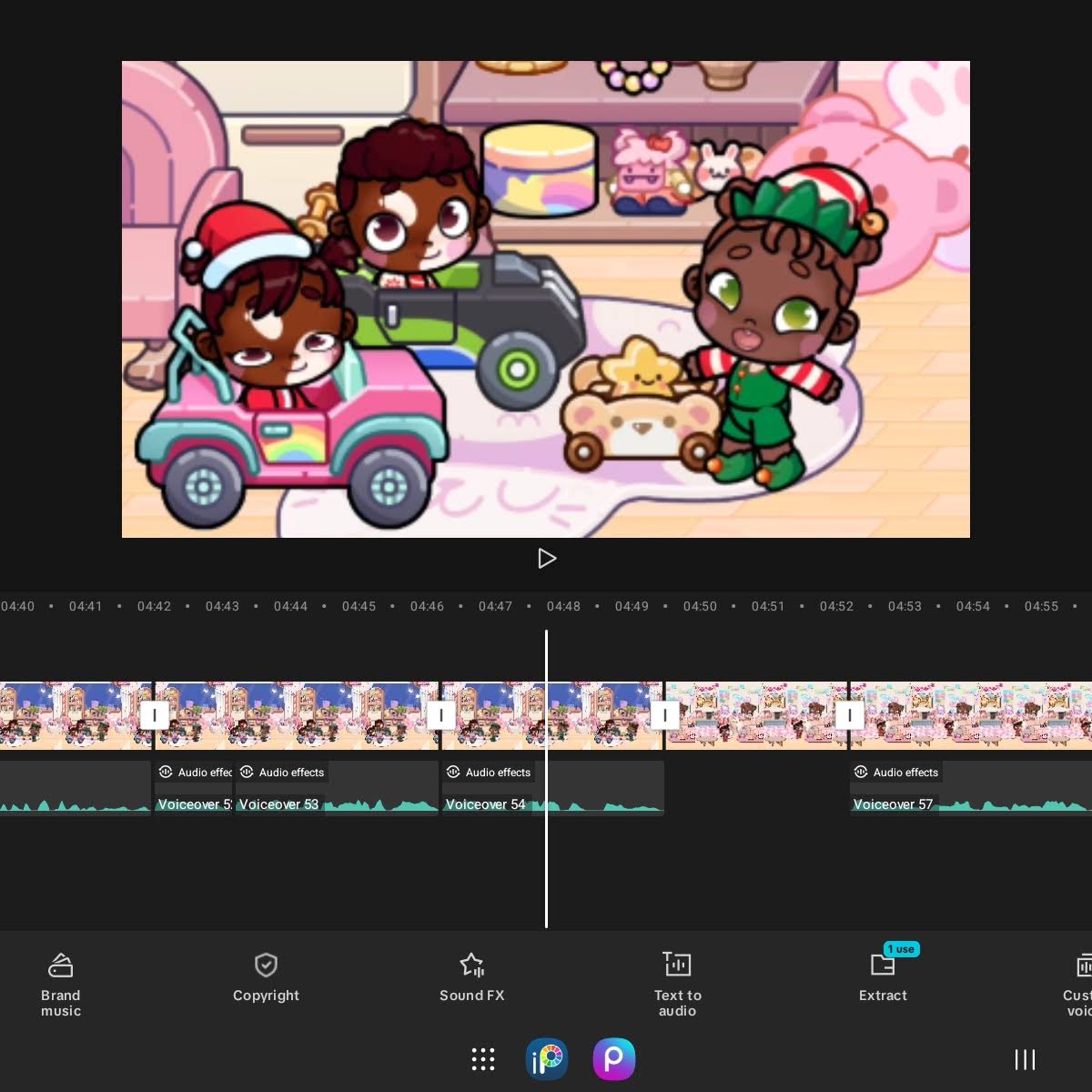Screen dimensions: 1092x1092
Task: Launch the ibis Paint app from the taskbar
Action: click(547, 1059)
